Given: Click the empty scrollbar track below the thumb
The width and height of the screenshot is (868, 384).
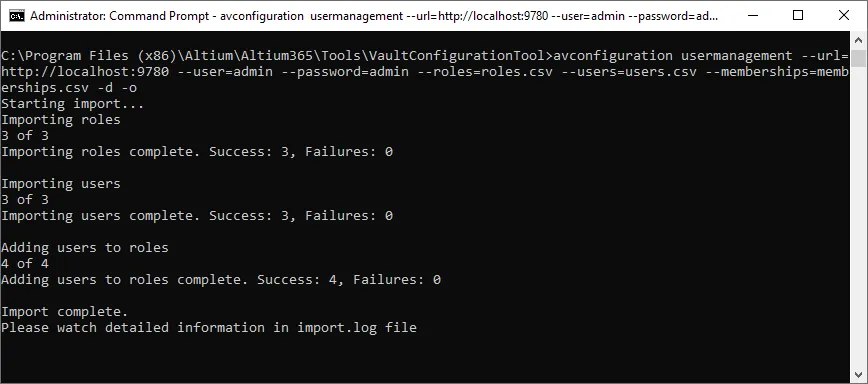Looking at the screenshot, I should click(858, 216).
